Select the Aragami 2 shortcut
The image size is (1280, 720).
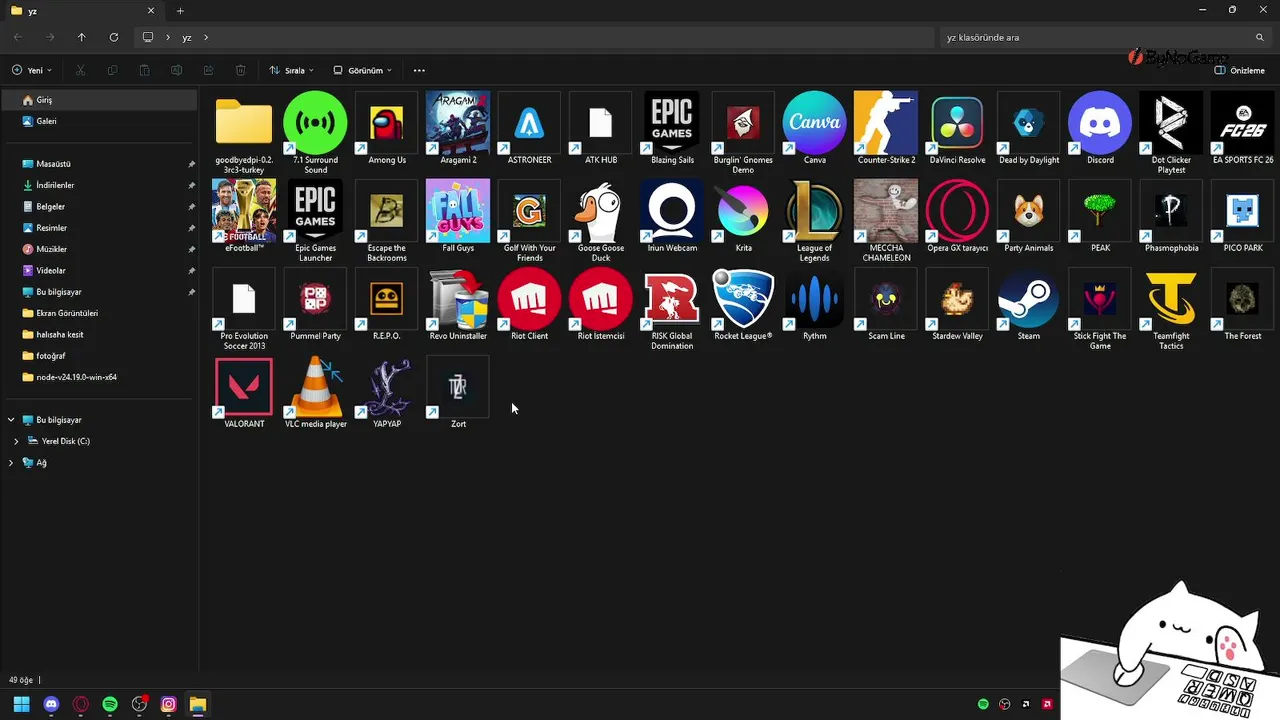click(x=458, y=129)
